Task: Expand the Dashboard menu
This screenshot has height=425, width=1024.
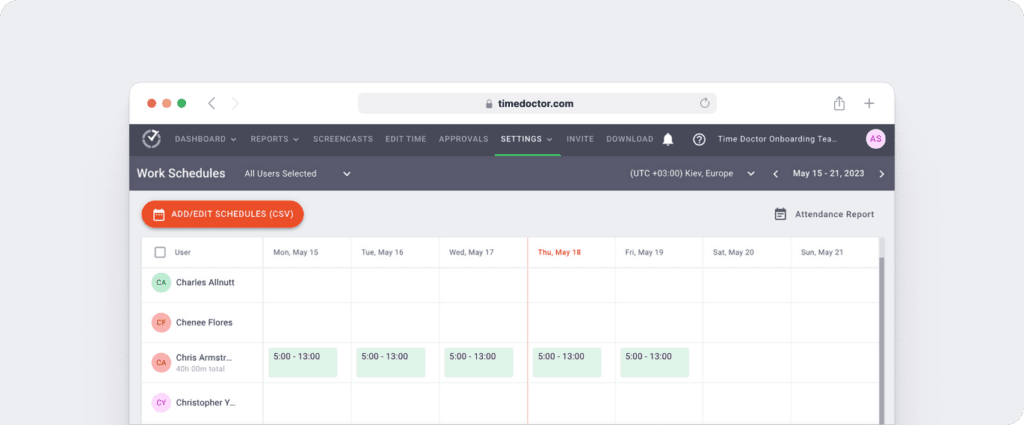Action: click(x=205, y=139)
